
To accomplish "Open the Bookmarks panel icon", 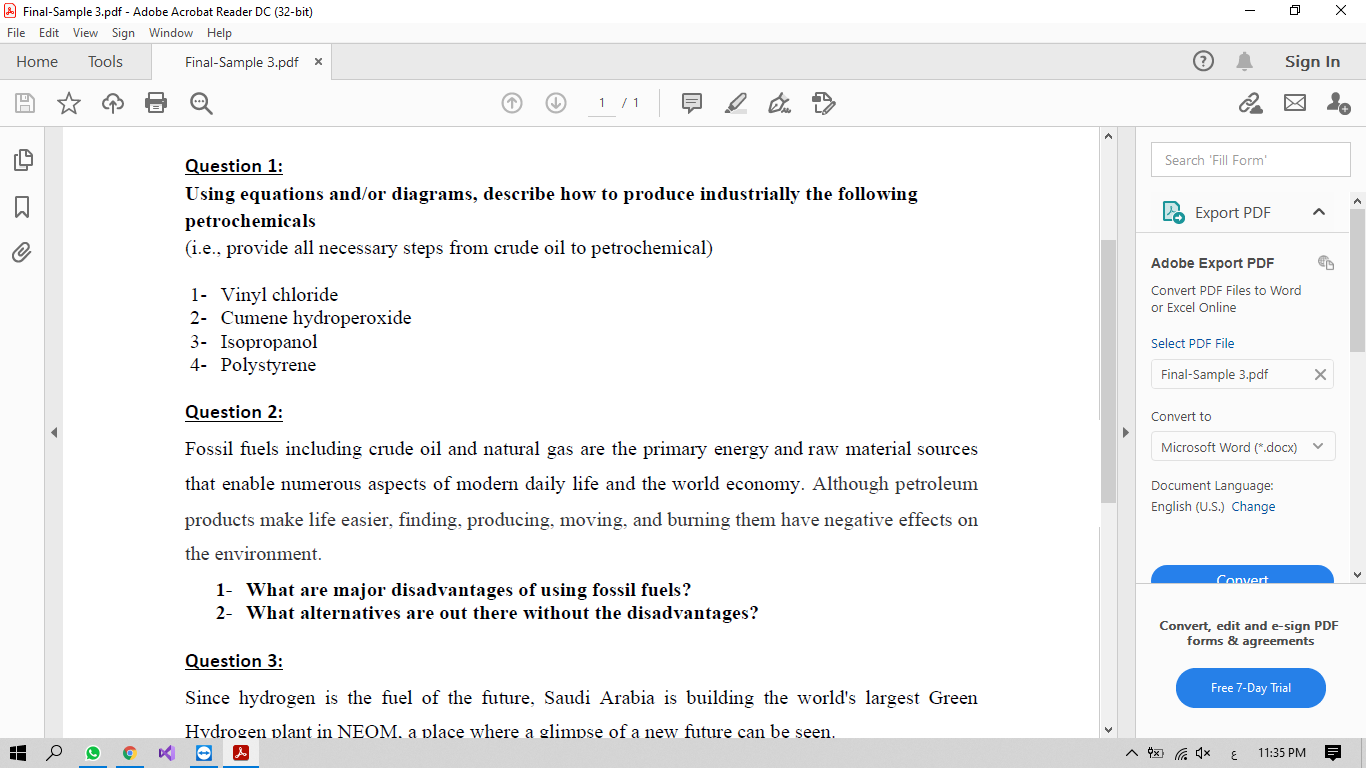I will click(x=23, y=207).
